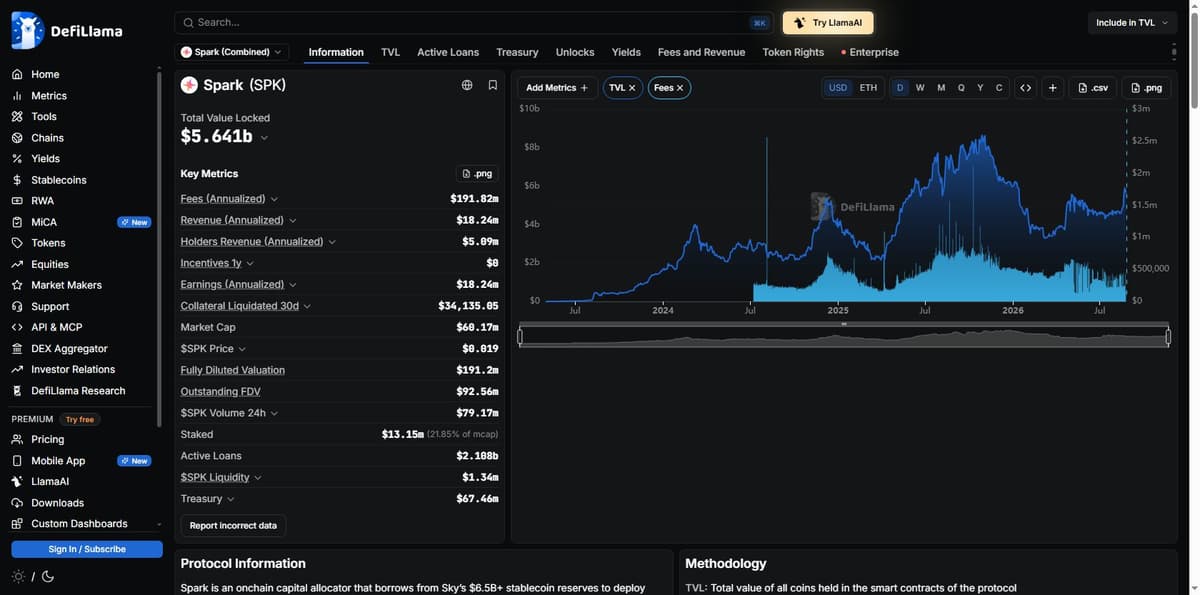Image resolution: width=1200 pixels, height=595 pixels.
Task: Expand $SPK Price row
Action: [x=242, y=349]
